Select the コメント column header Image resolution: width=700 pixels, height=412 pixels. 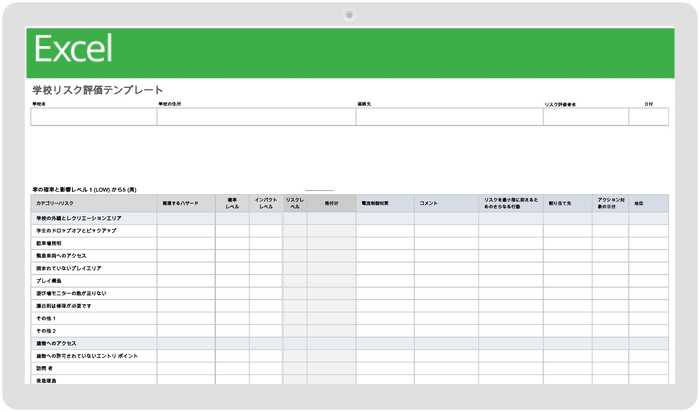click(446, 203)
